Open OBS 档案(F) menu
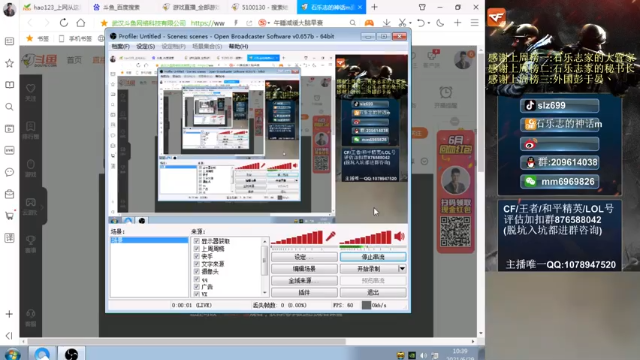This screenshot has height=360, width=640. [120, 47]
